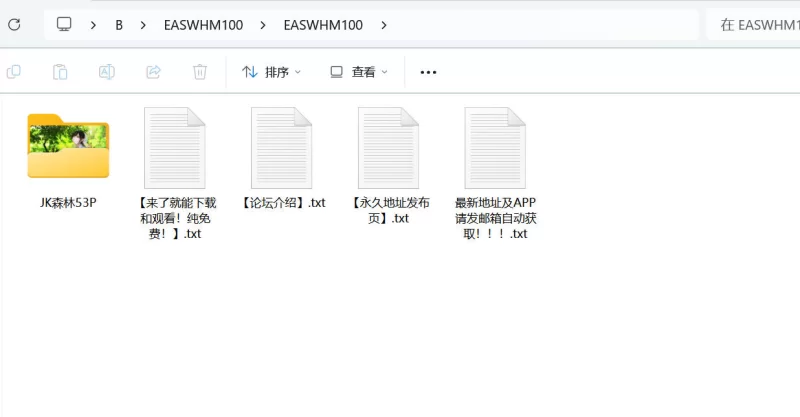This screenshot has height=417, width=800.
Task: Open the three-dot more options menu
Action: click(x=428, y=72)
